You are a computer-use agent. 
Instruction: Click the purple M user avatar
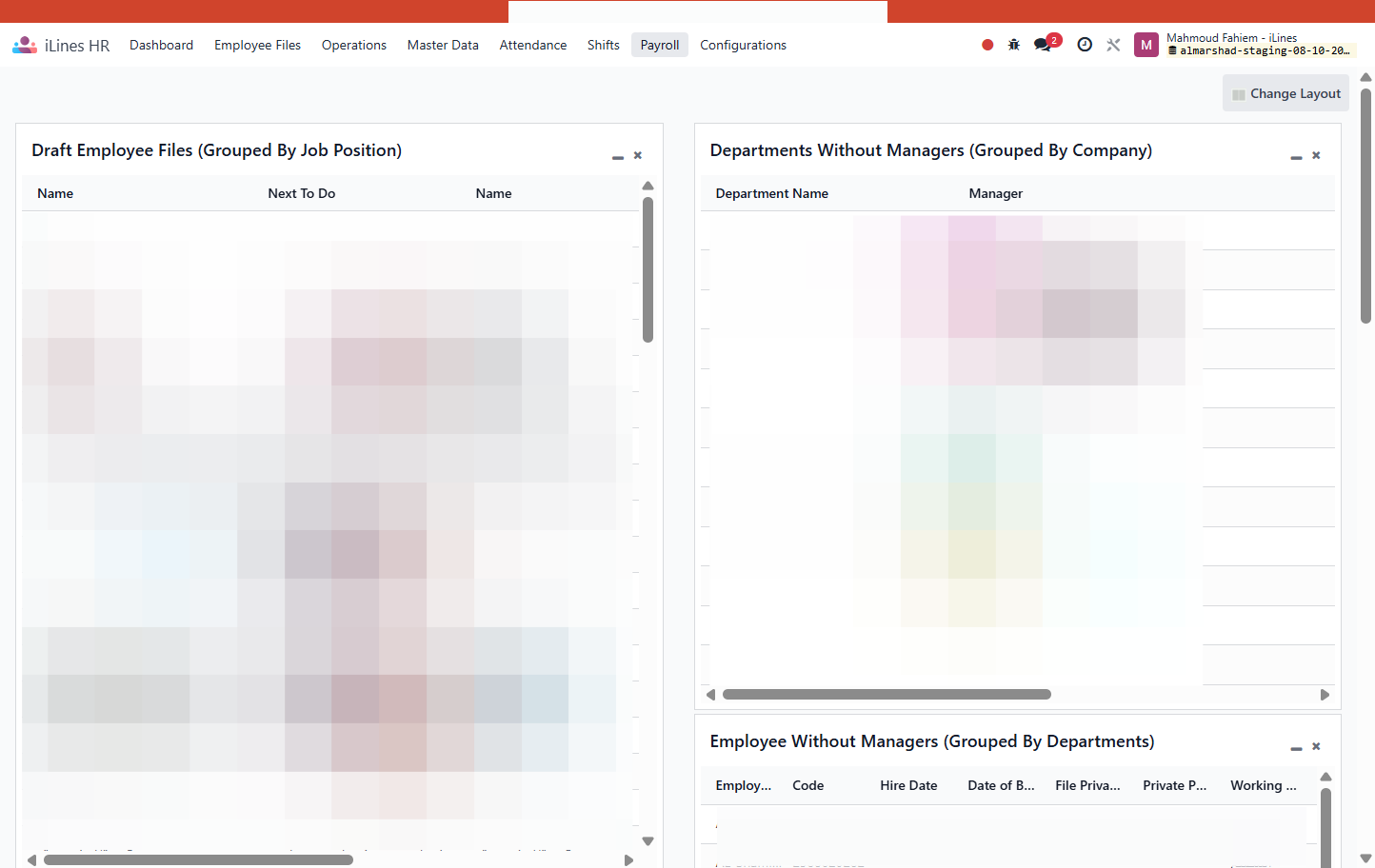pos(1146,45)
